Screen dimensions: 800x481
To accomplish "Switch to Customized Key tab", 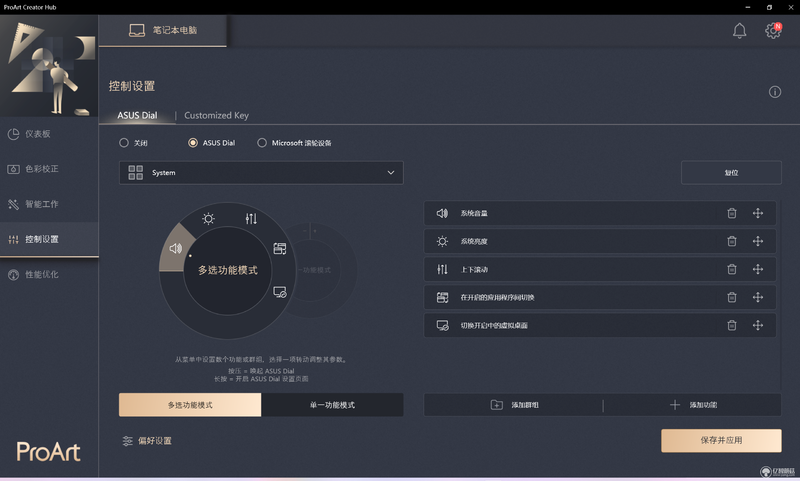I will click(216, 115).
